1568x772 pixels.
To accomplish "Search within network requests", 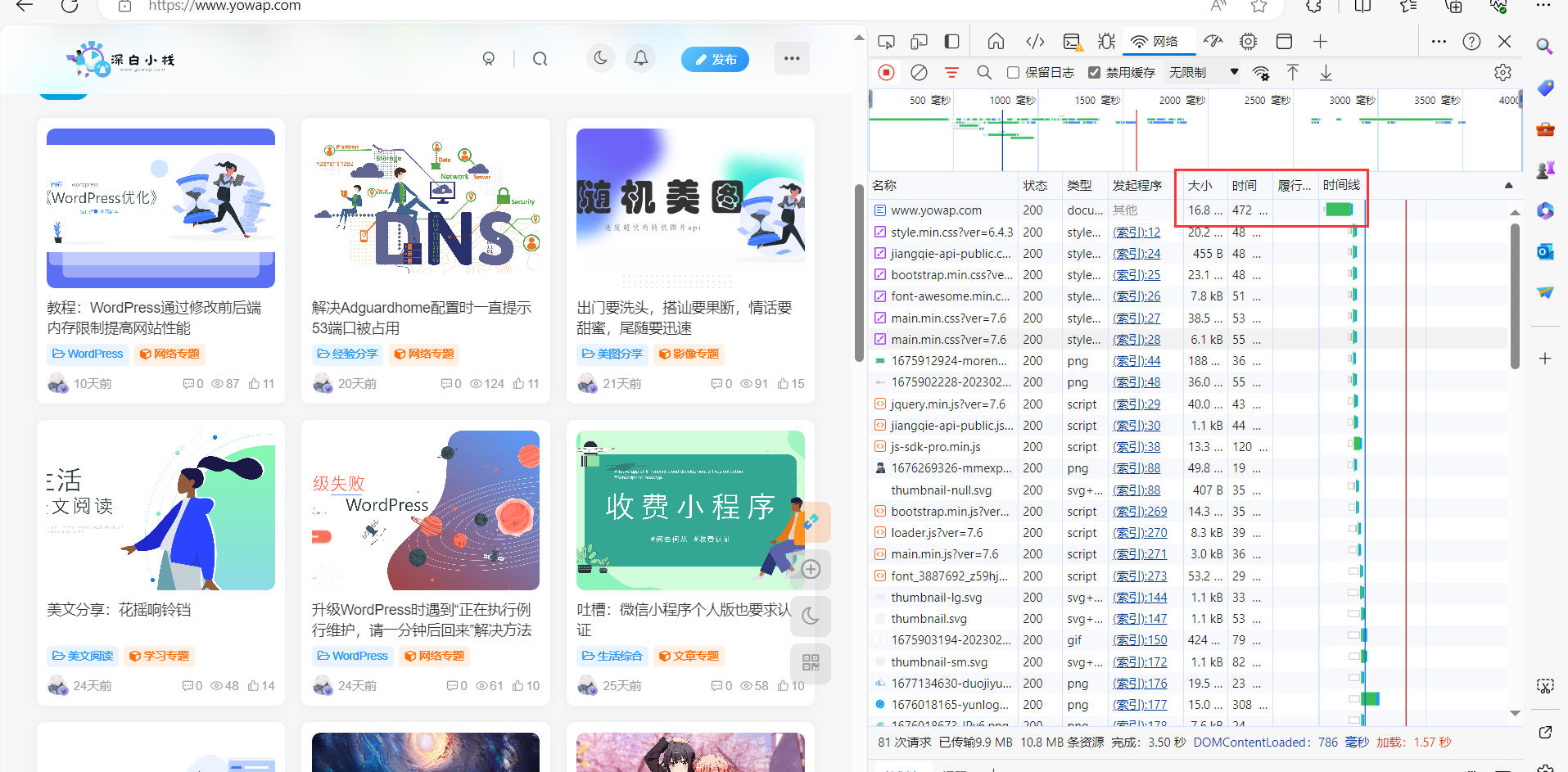I will tap(984, 72).
